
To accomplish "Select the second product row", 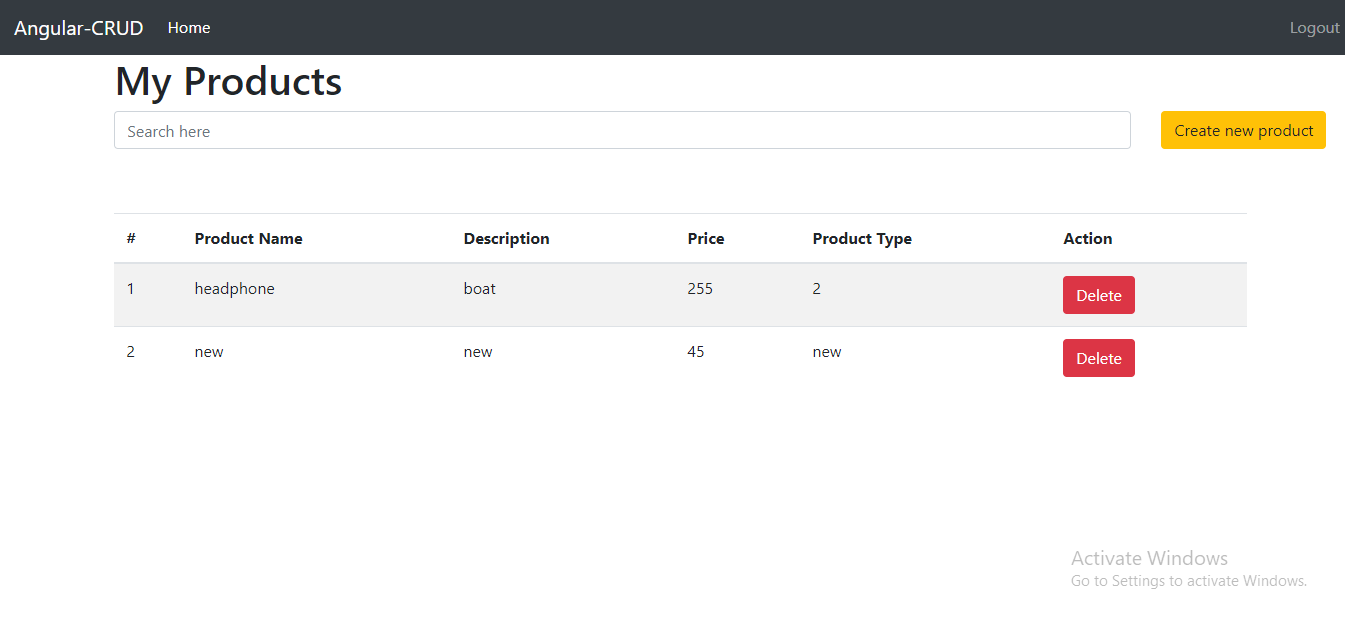I will (600, 358).
